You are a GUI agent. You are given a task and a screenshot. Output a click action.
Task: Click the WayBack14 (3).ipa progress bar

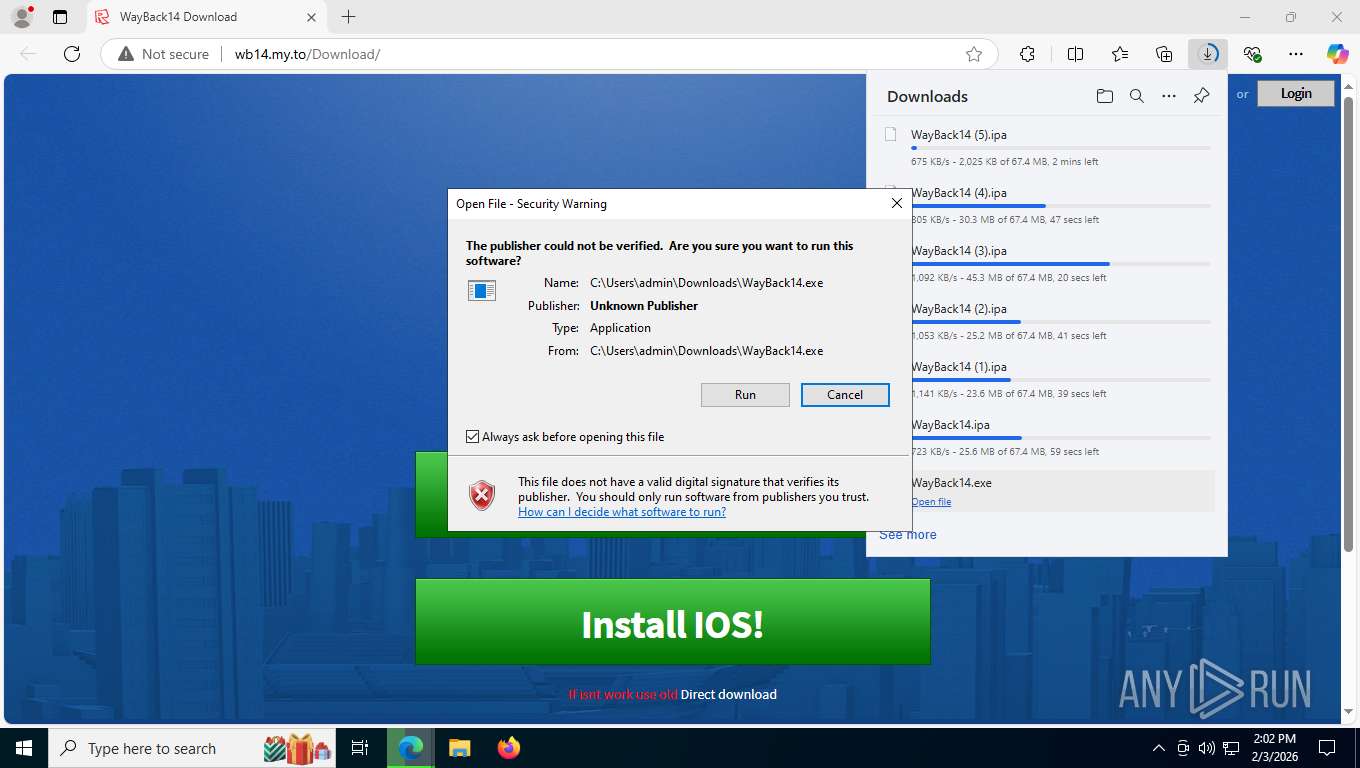click(x=1061, y=264)
